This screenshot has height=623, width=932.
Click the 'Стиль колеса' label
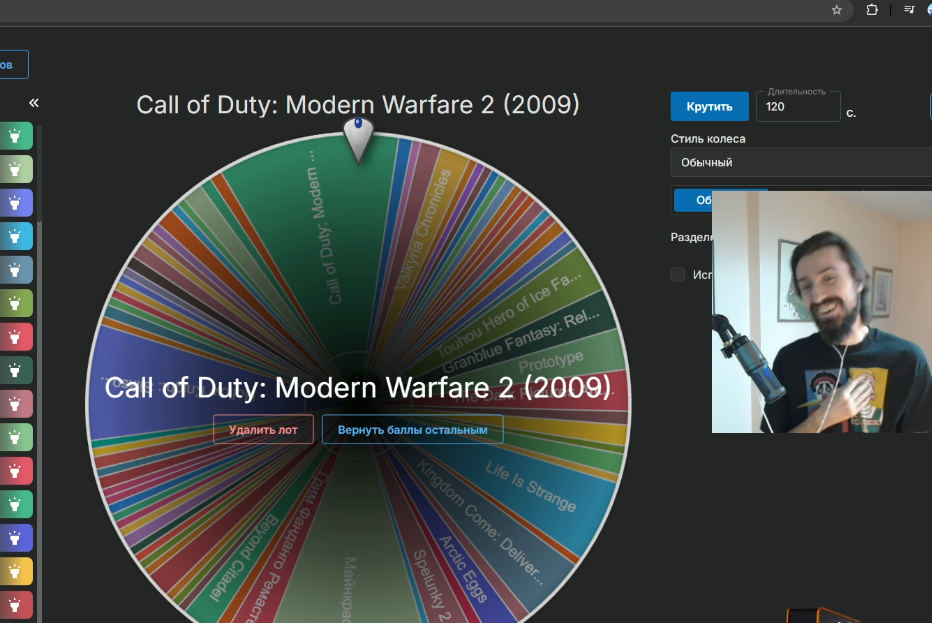(708, 139)
